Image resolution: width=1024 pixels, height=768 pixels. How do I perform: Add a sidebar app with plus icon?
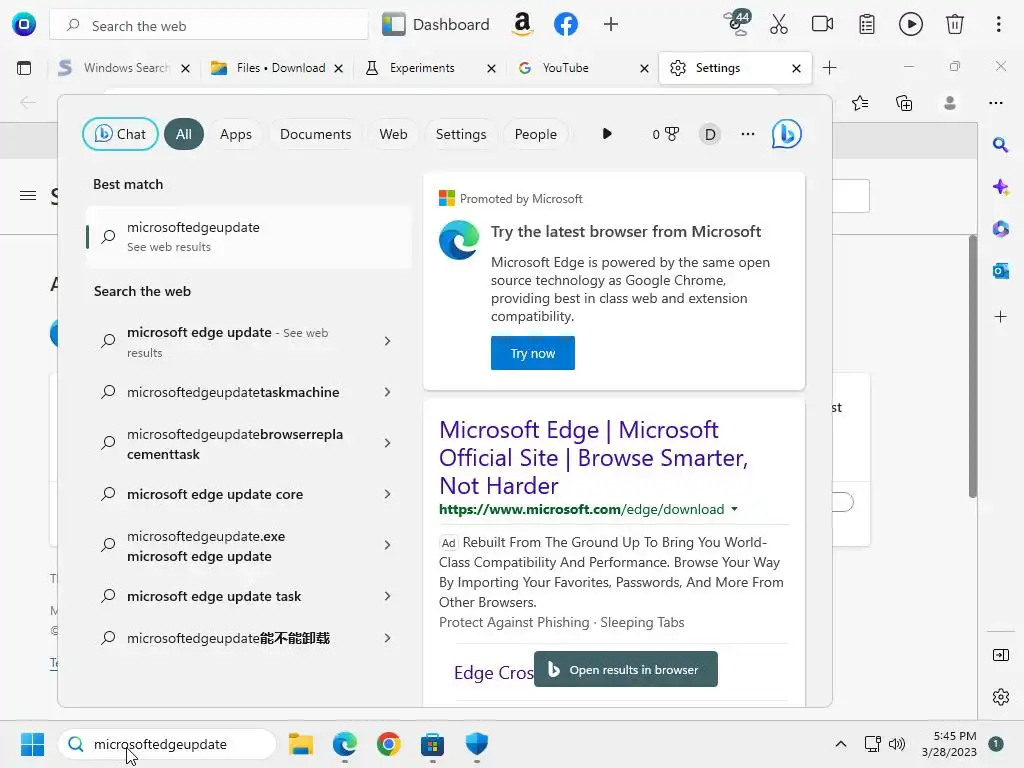pos(1000,317)
